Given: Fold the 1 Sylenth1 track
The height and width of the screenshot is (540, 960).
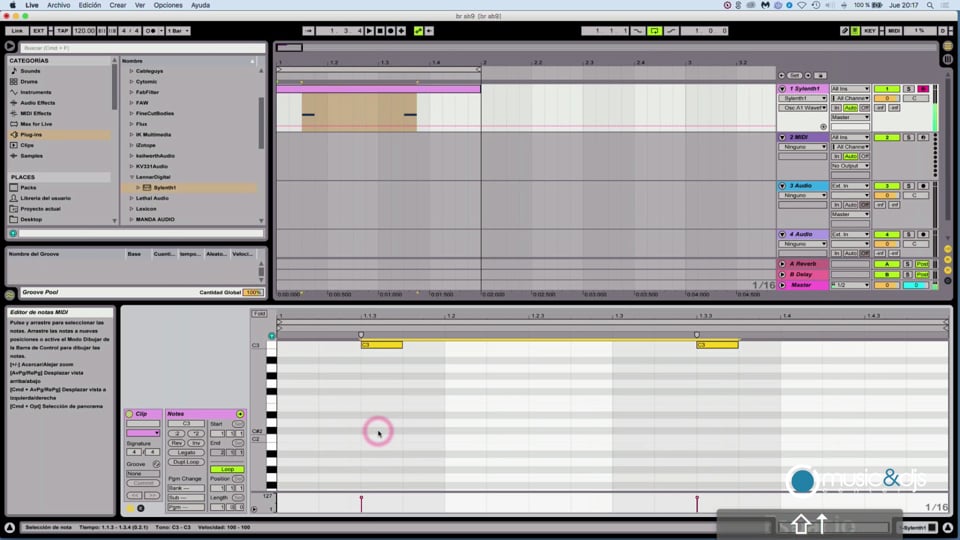Looking at the screenshot, I should point(782,89).
